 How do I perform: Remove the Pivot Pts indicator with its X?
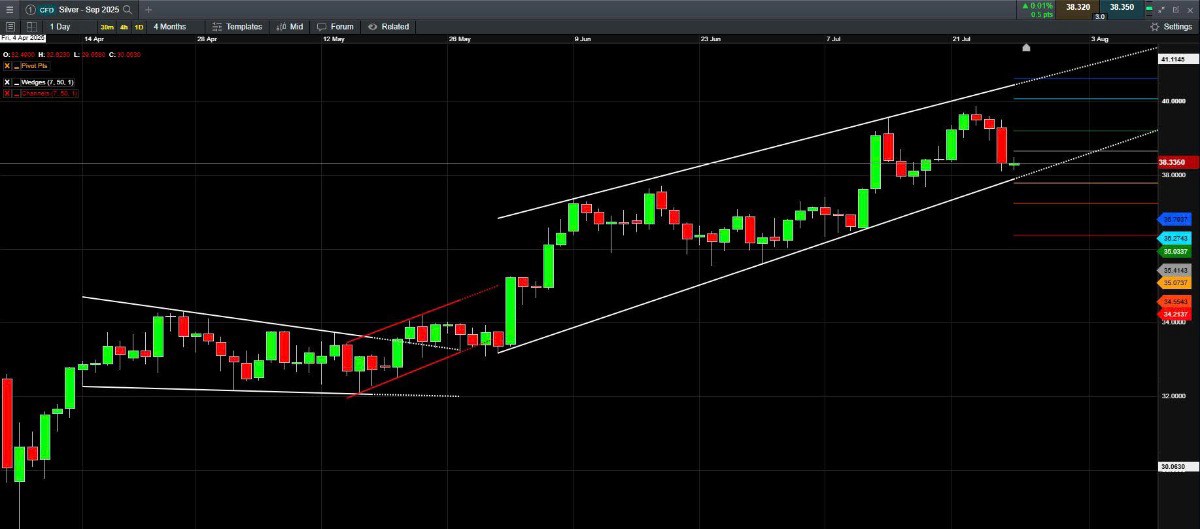coord(7,65)
